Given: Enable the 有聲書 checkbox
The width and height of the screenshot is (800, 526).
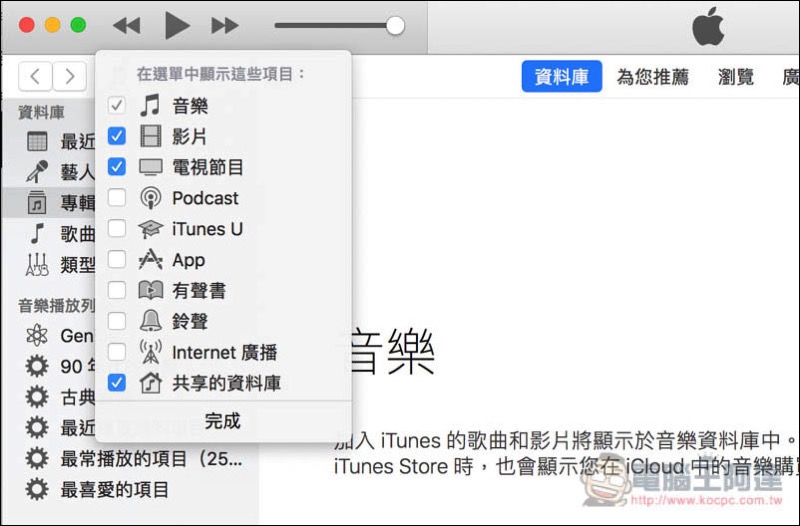Looking at the screenshot, I should (117, 290).
